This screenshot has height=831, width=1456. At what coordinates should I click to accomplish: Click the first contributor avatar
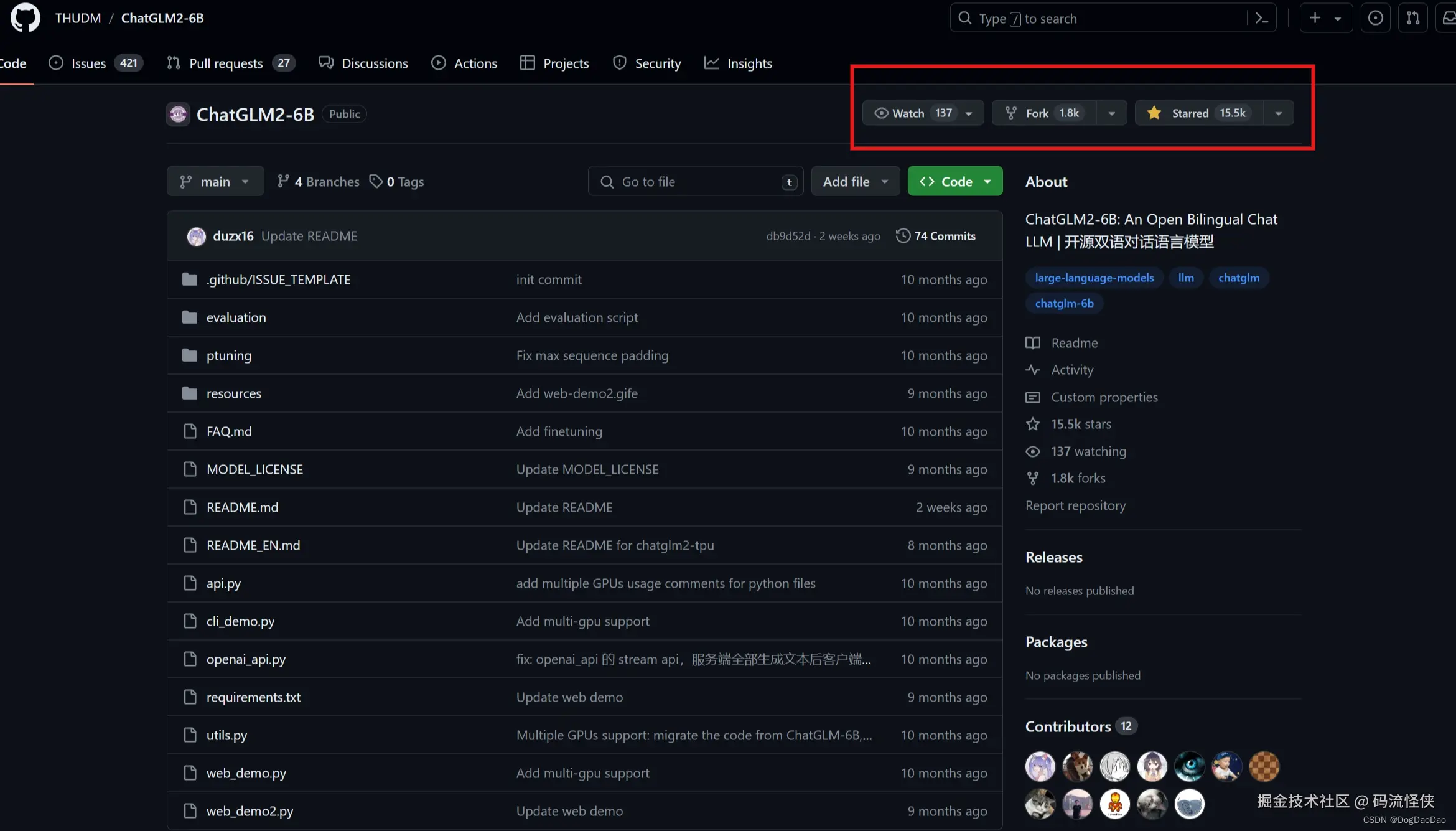coord(1040,766)
